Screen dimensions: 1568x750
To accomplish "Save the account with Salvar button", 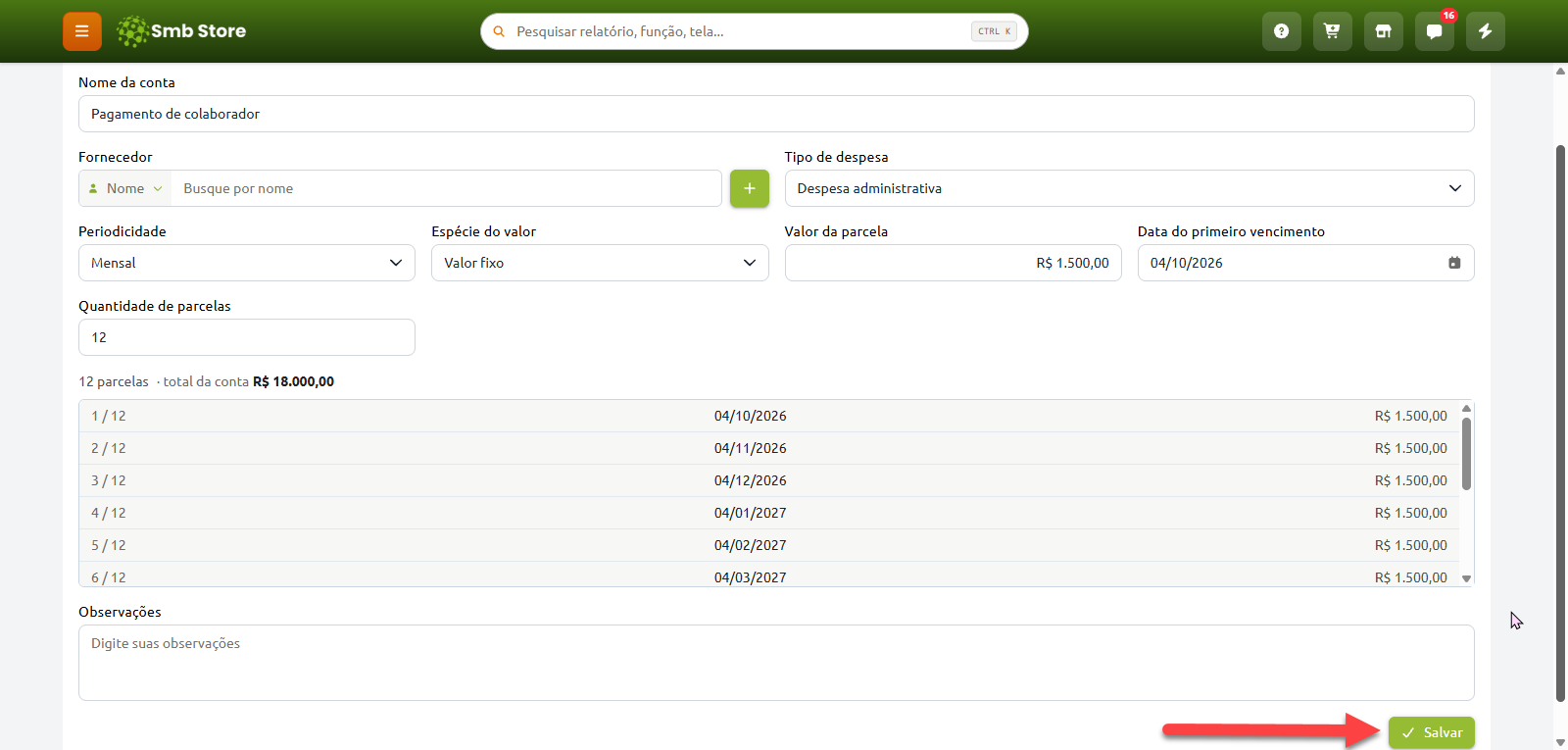I will tap(1432, 732).
